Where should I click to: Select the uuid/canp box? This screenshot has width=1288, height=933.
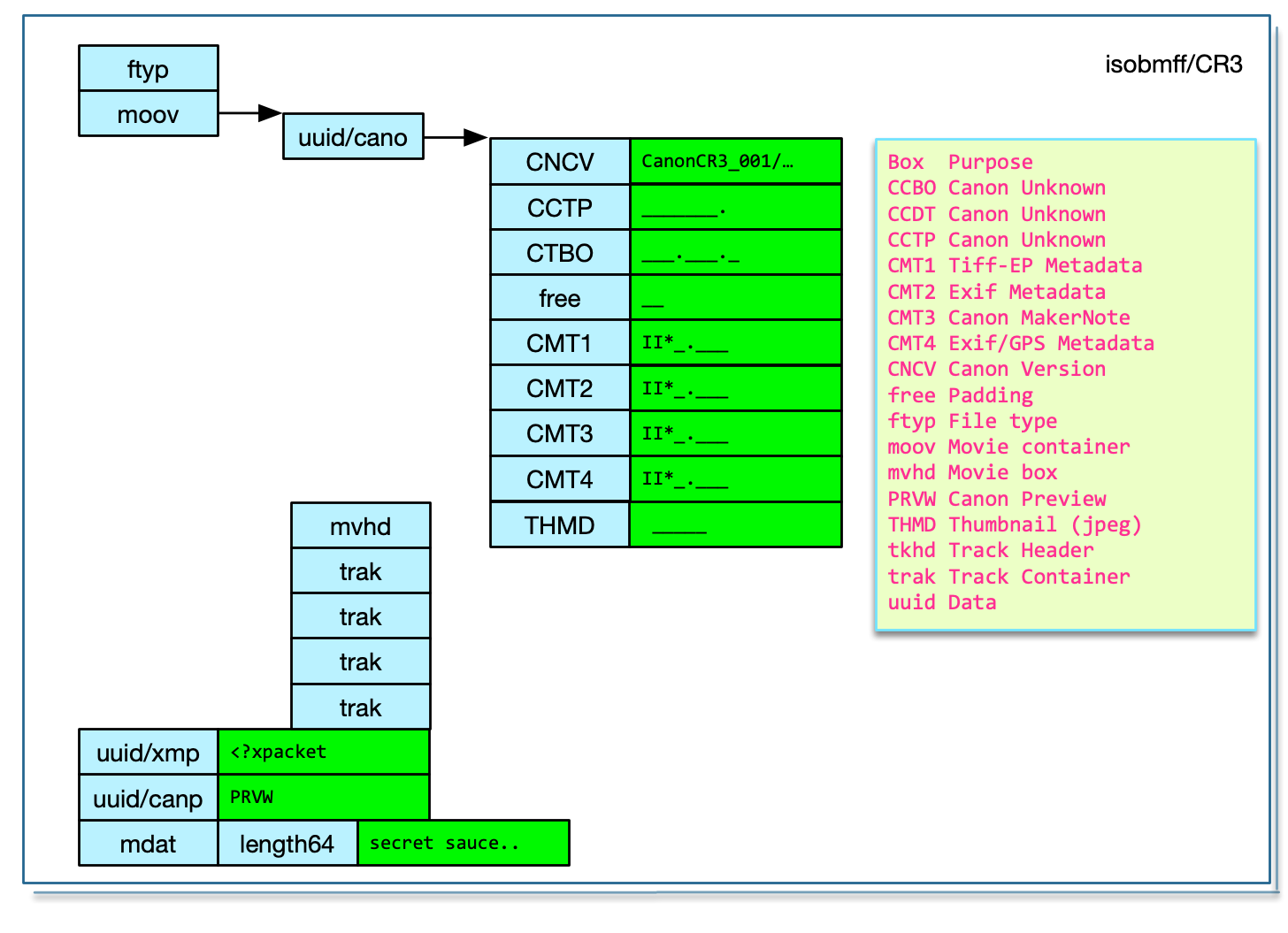click(148, 799)
